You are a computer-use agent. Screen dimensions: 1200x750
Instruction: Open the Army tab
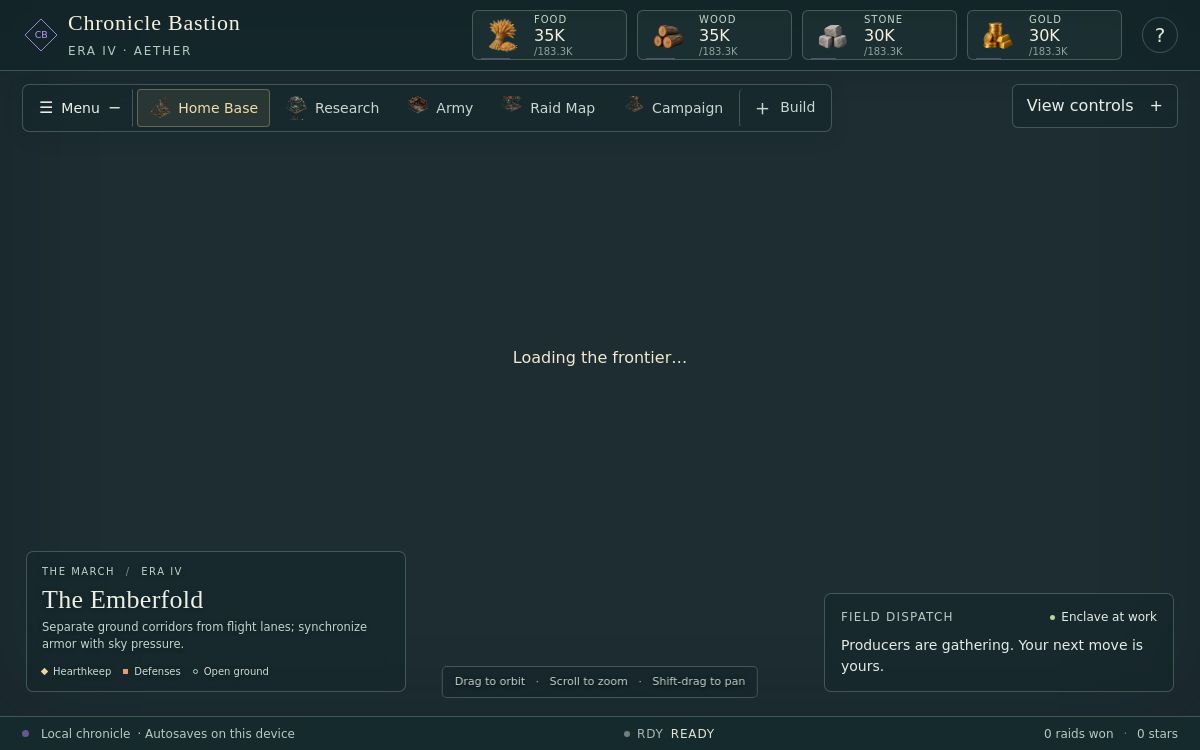tap(441, 108)
